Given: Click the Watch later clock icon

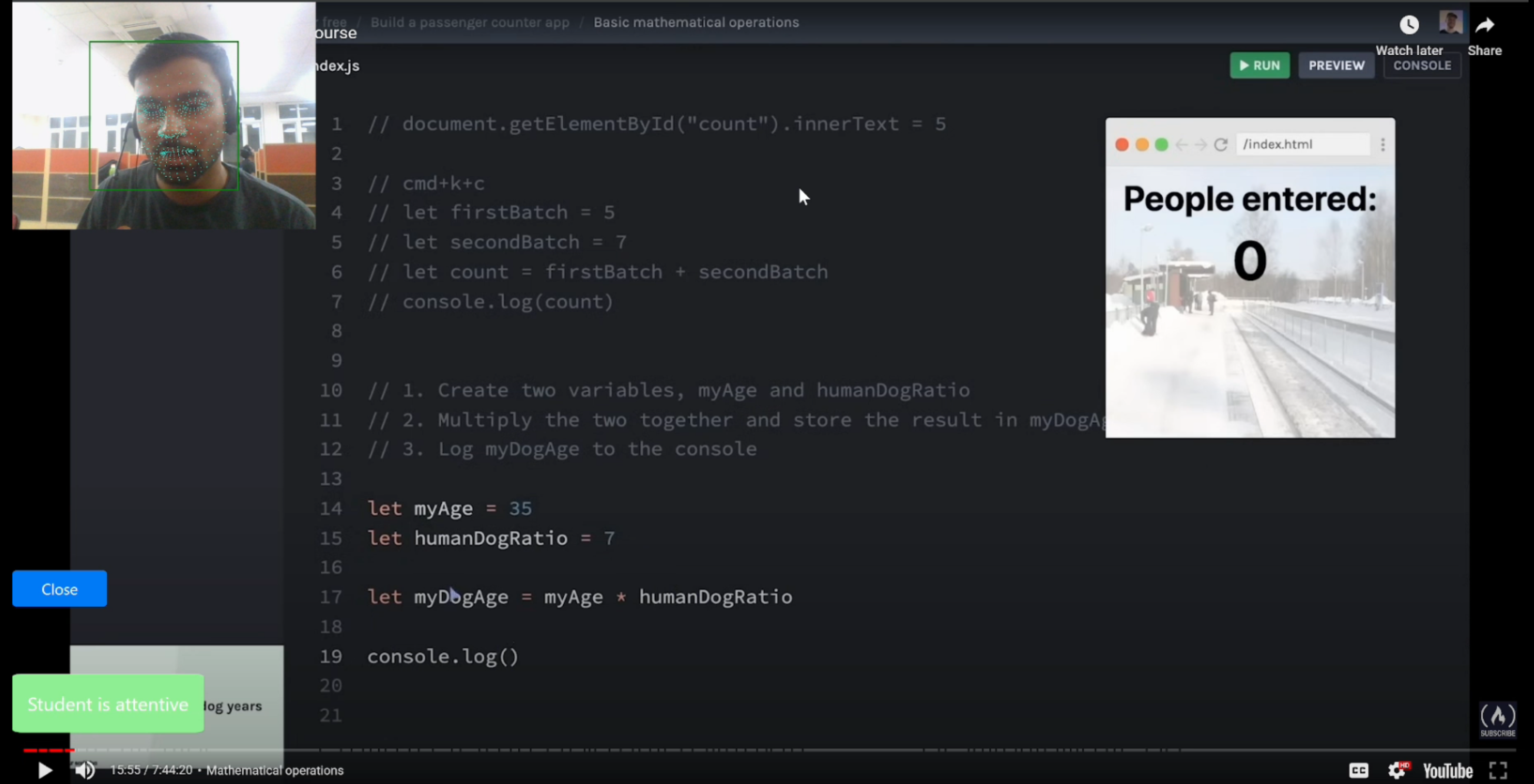Looking at the screenshot, I should coord(1408,25).
